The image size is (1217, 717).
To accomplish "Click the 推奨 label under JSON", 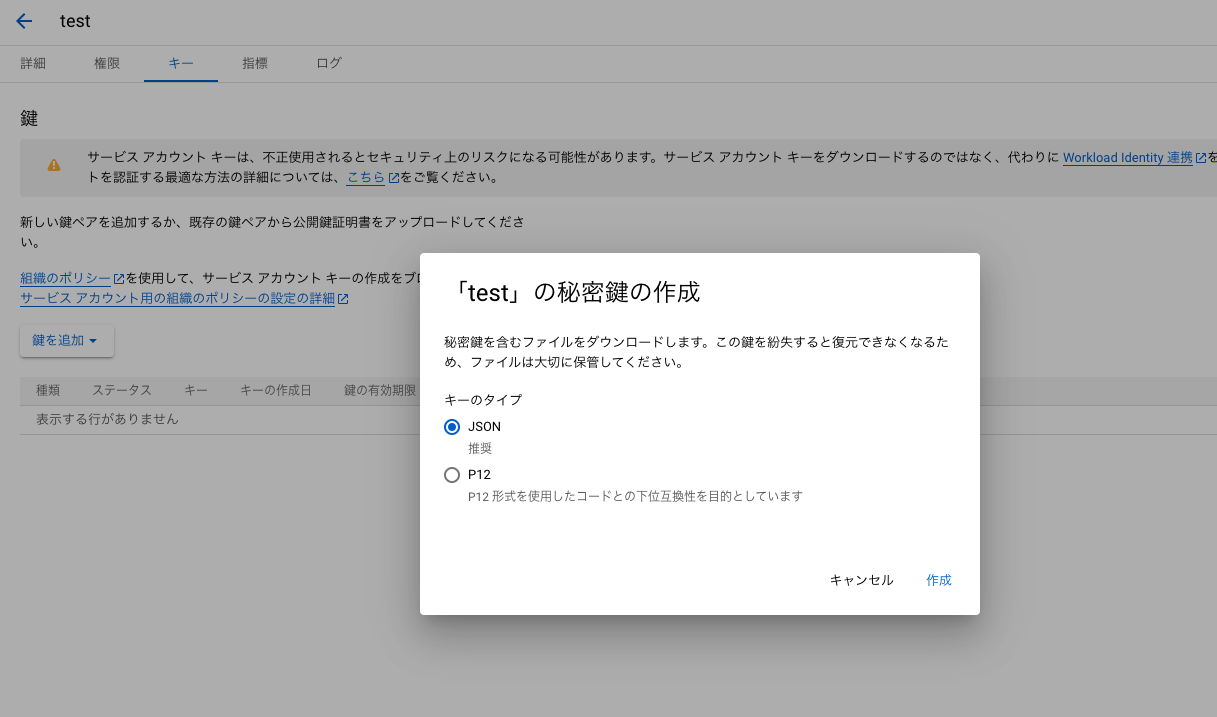I will point(480,448).
